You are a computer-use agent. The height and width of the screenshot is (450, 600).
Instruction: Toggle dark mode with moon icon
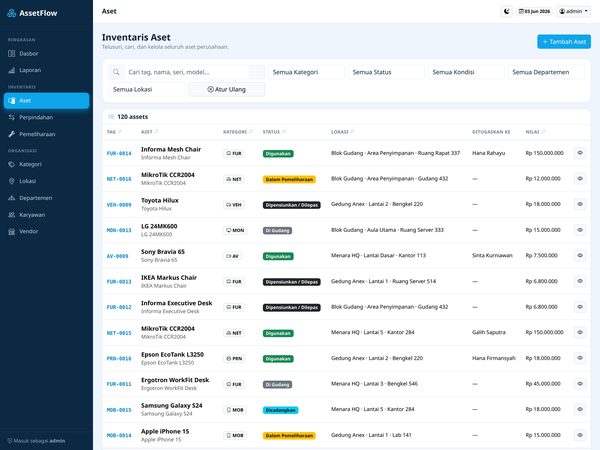(x=507, y=11)
